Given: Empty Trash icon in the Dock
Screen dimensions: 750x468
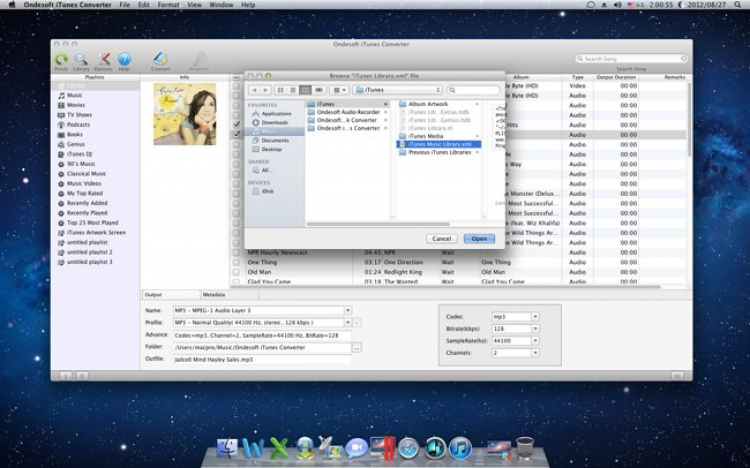Looking at the screenshot, I should (x=525, y=448).
